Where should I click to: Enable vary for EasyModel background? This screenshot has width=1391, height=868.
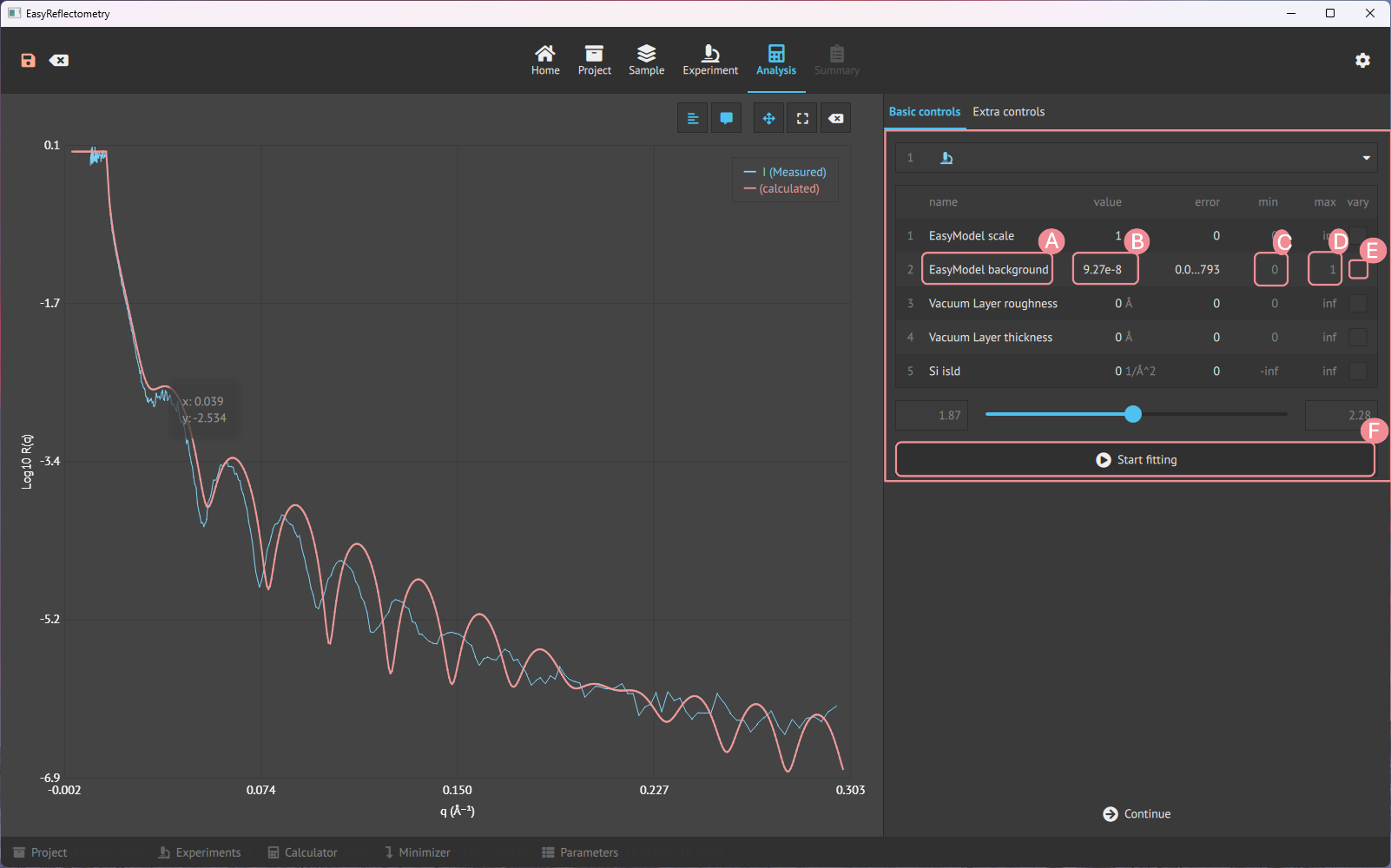tap(1358, 269)
